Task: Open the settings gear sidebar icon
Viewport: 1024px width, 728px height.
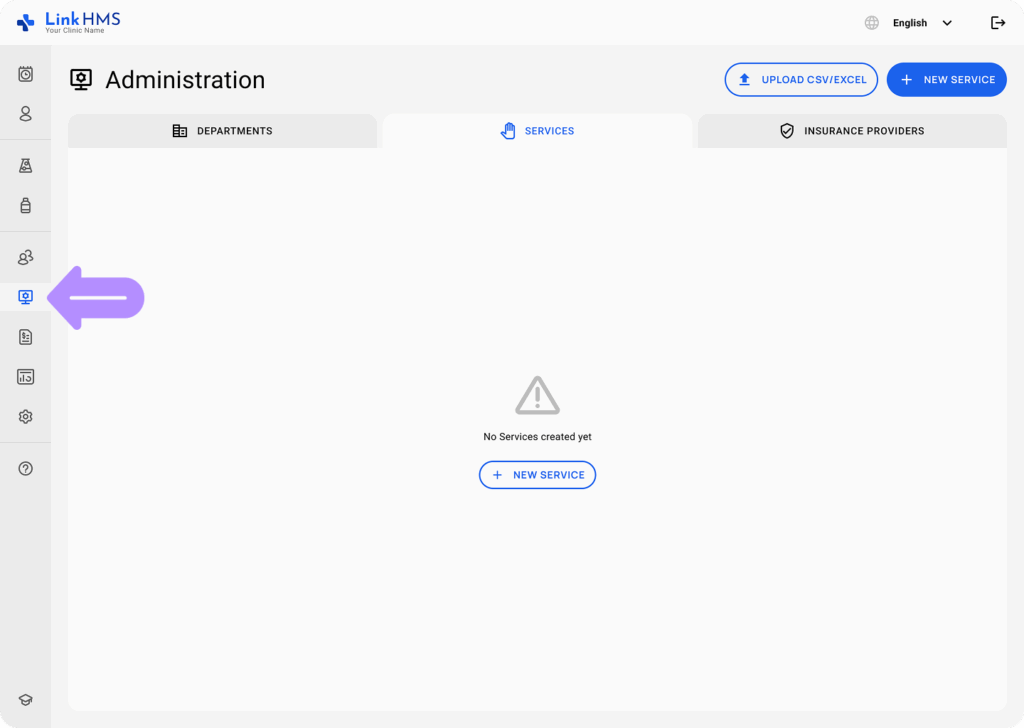Action: point(25,417)
